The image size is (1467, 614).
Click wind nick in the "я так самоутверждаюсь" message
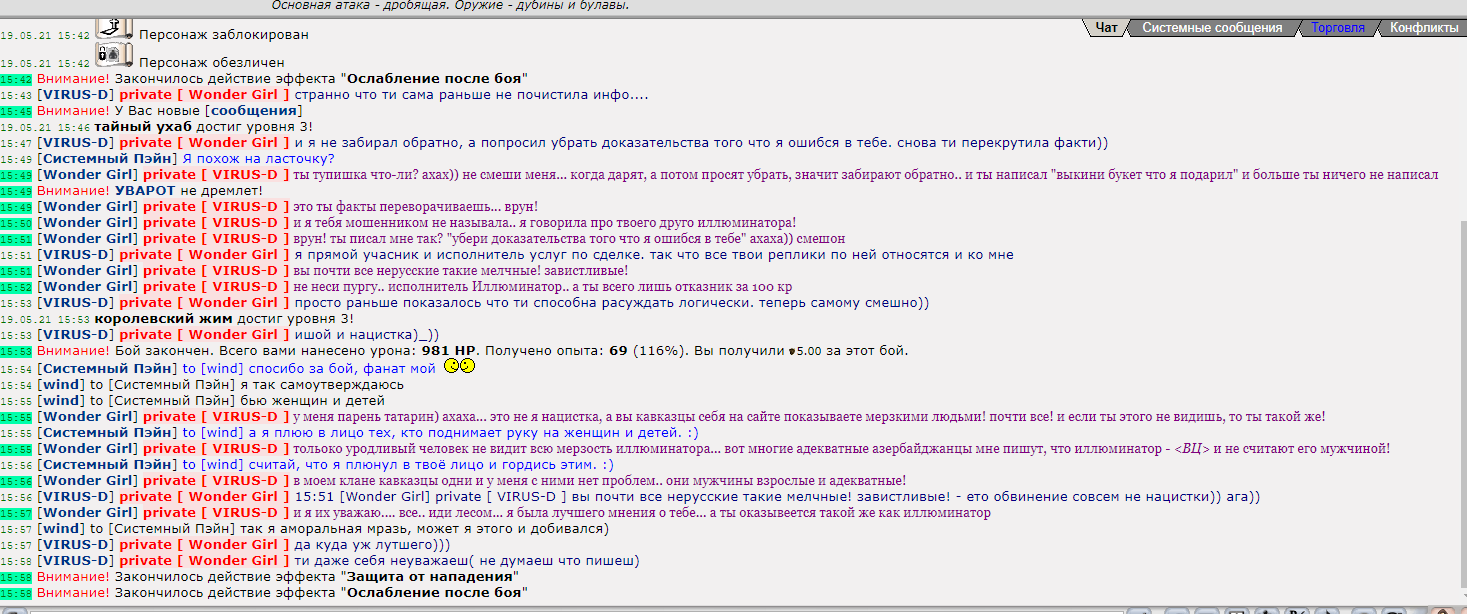point(61,385)
